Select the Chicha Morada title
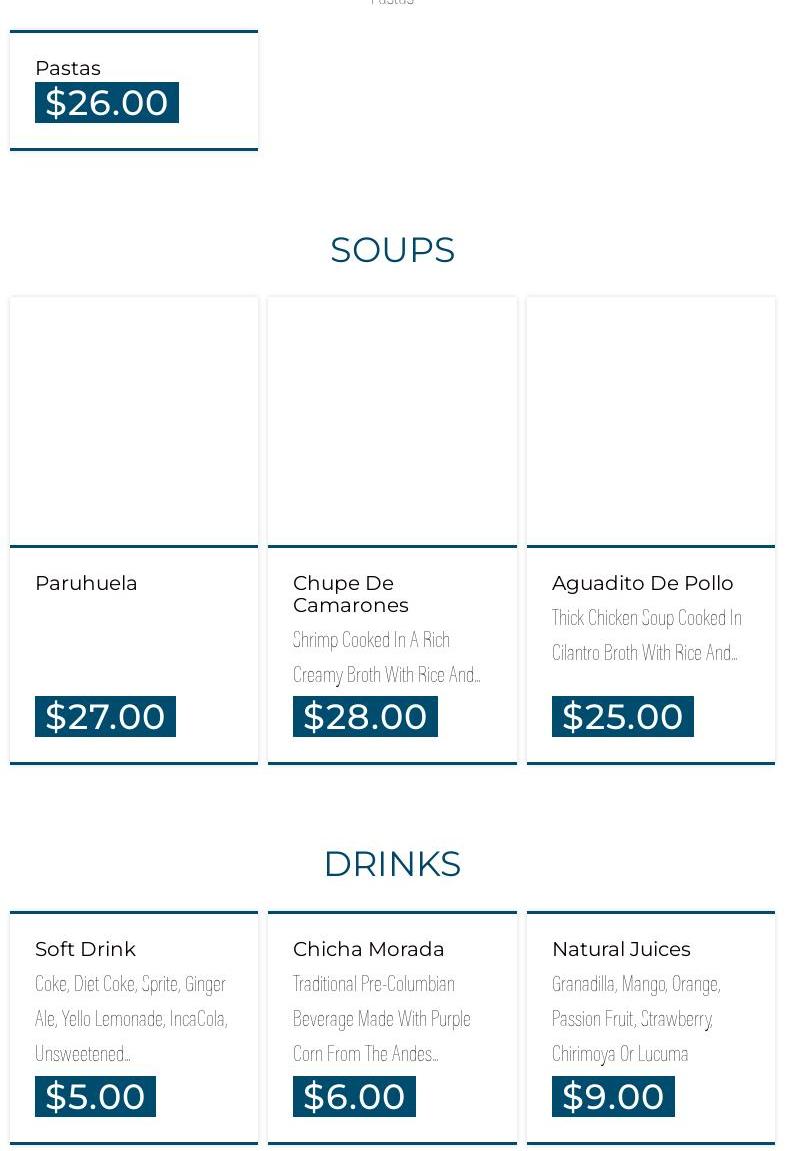This screenshot has width=785, height=1151. [368, 949]
